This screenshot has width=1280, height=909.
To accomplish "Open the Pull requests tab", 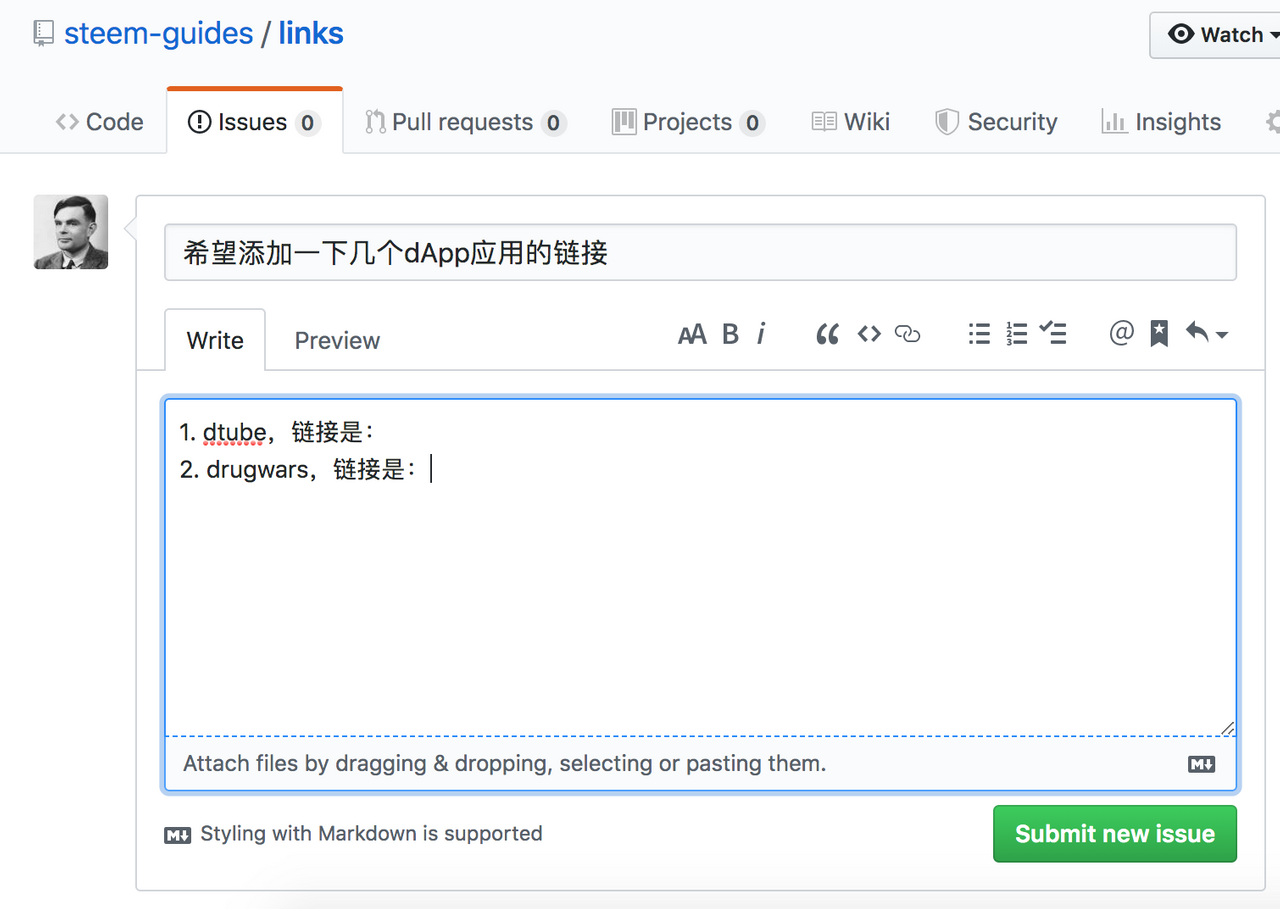I will click(465, 122).
